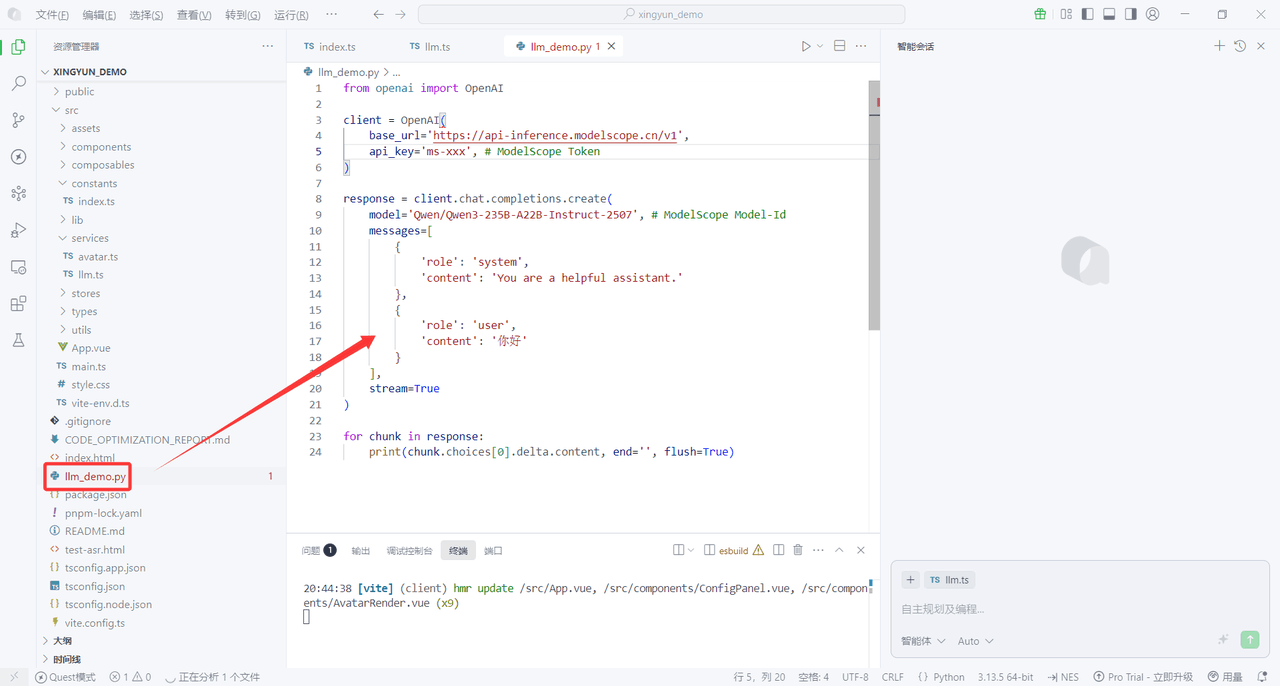
Task: Maximize the terminal panel with caret
Action: [839, 550]
